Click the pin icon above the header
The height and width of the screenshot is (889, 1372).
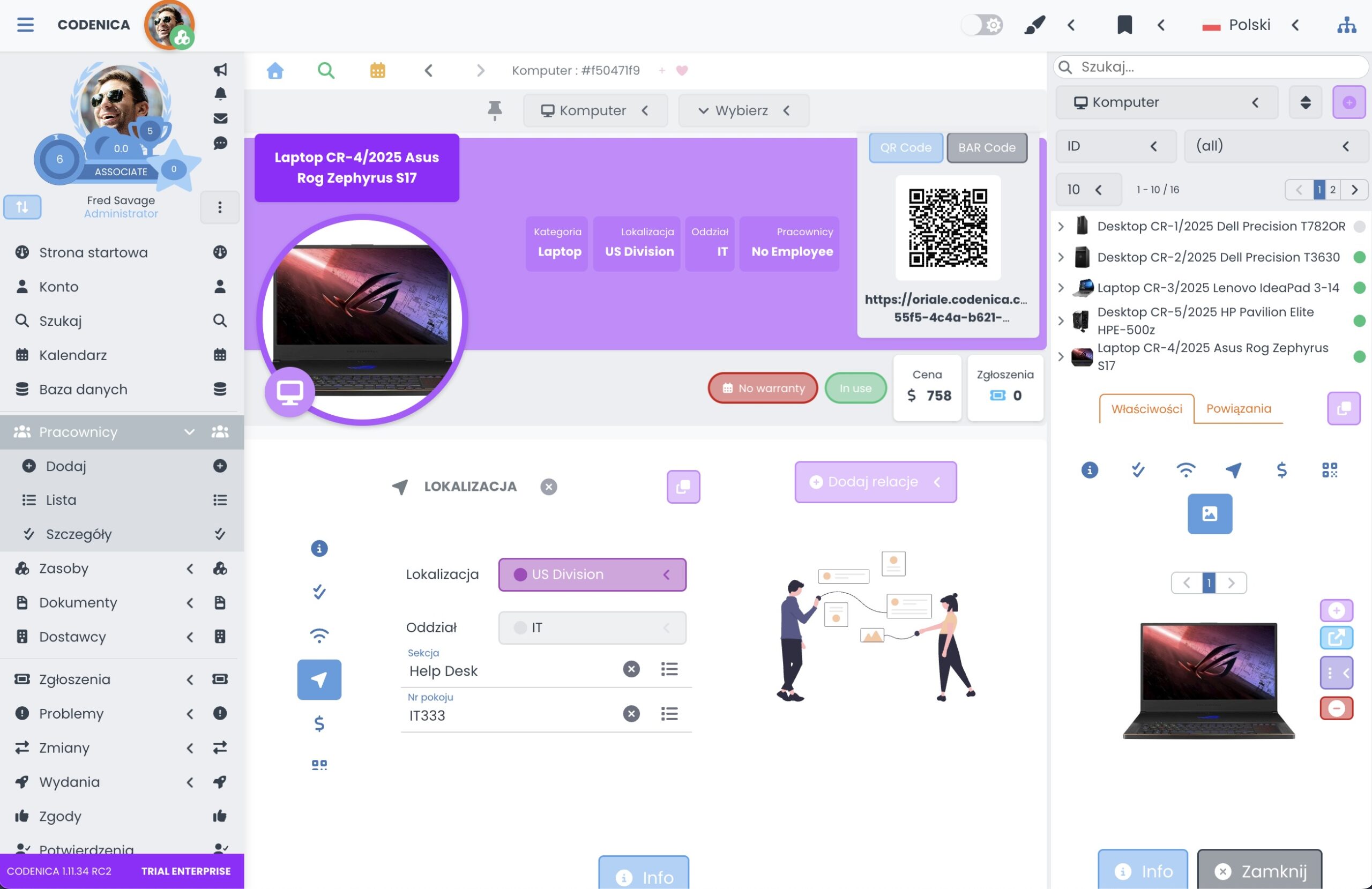(x=494, y=110)
